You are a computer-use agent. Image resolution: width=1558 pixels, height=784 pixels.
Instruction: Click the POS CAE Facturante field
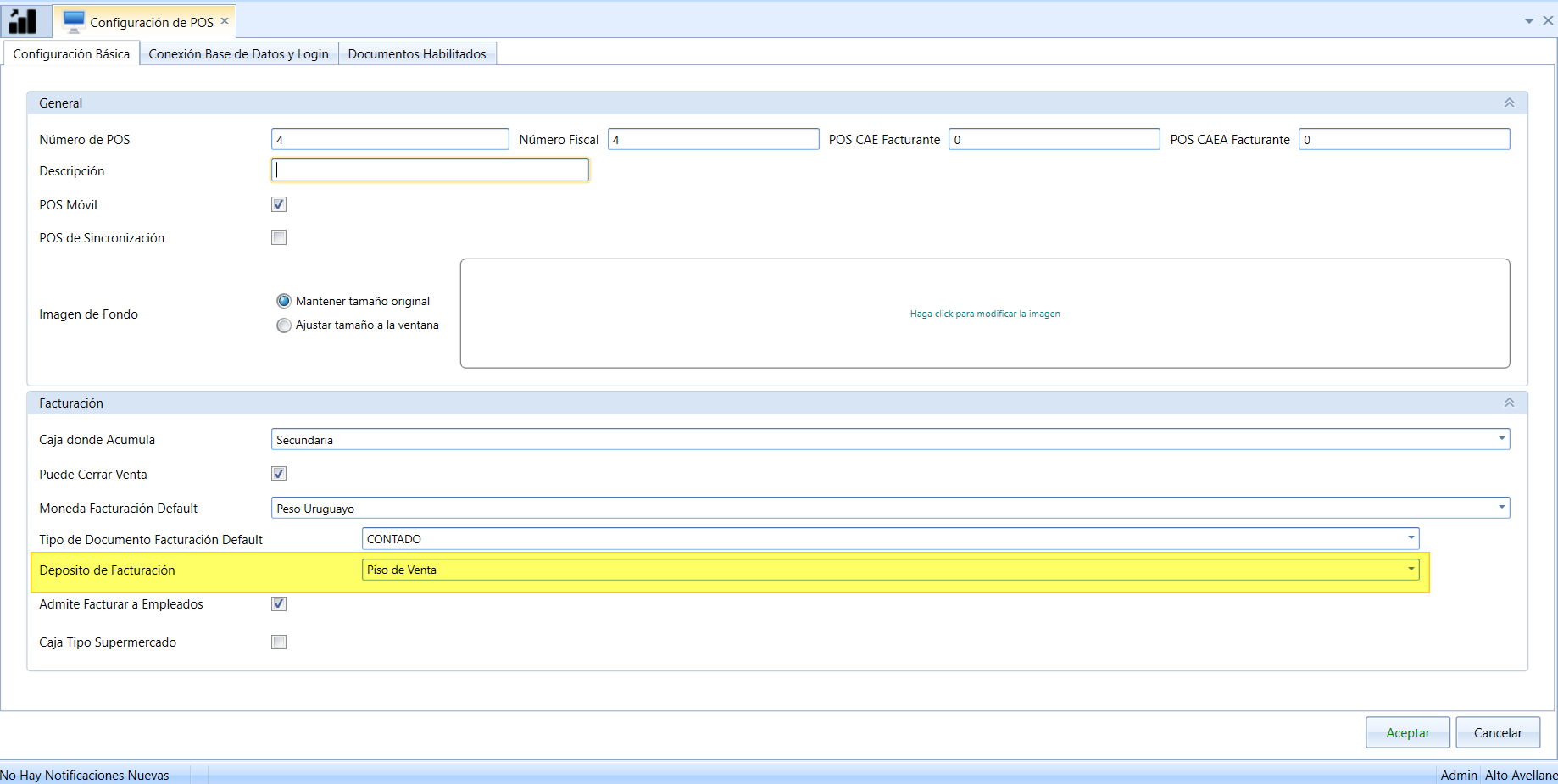click(1054, 139)
